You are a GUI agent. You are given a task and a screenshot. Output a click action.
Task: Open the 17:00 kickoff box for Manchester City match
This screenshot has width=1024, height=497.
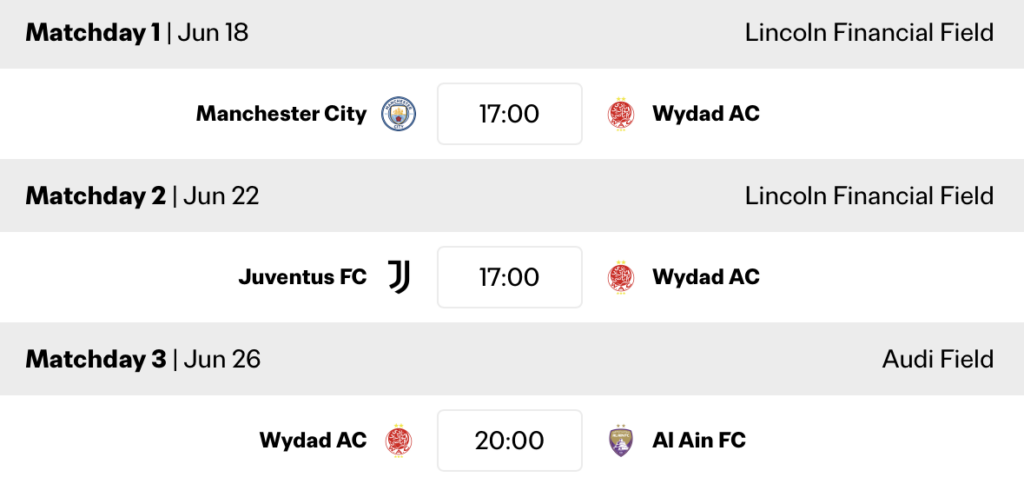[509, 114]
